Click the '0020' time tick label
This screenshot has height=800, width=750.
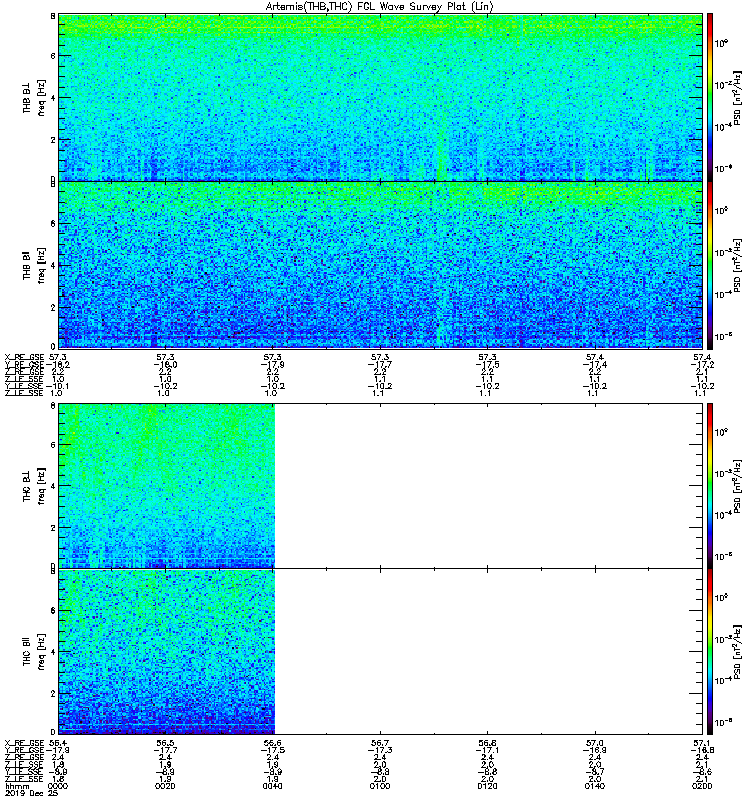(x=165, y=786)
